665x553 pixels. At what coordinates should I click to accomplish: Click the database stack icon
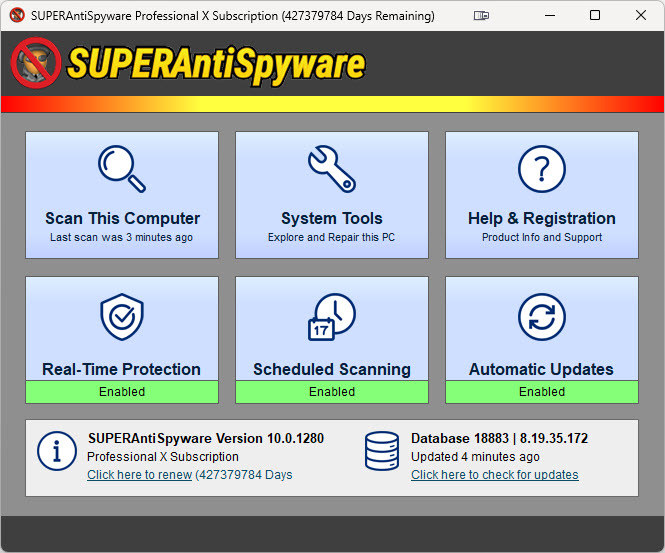[x=382, y=451]
